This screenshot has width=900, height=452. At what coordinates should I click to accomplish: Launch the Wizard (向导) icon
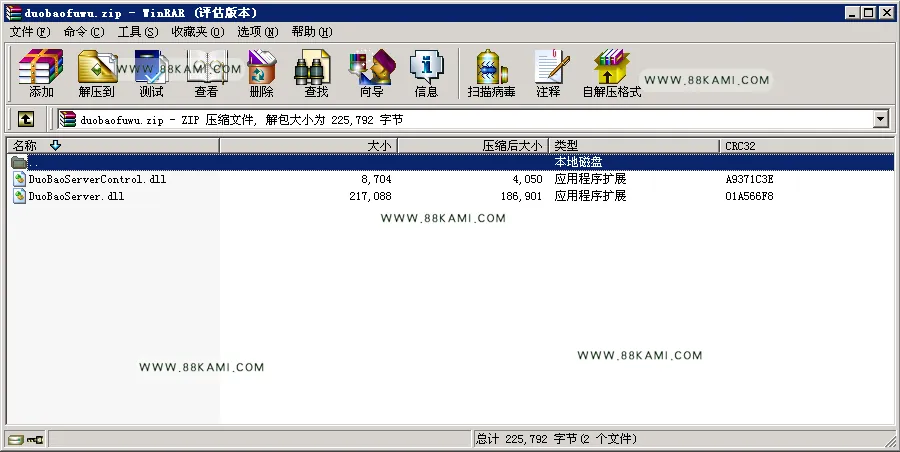click(371, 72)
